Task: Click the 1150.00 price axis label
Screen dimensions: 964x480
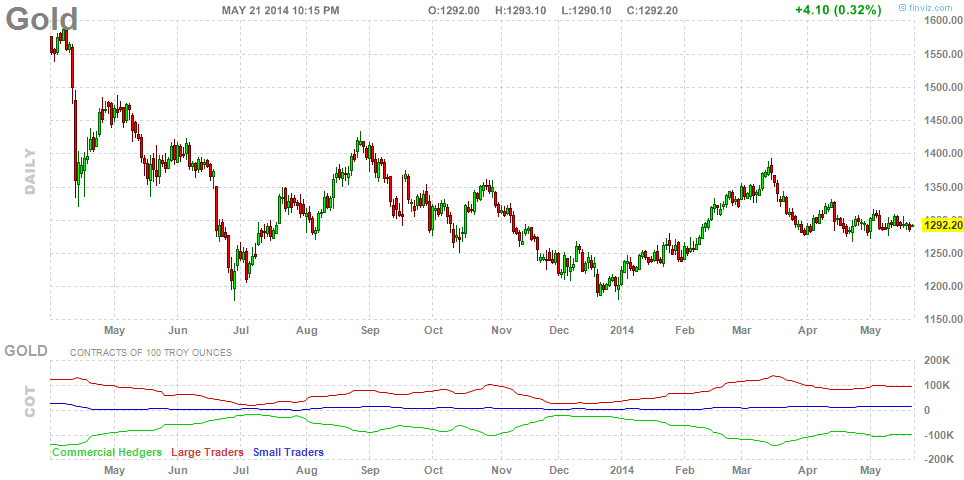Action: point(942,320)
